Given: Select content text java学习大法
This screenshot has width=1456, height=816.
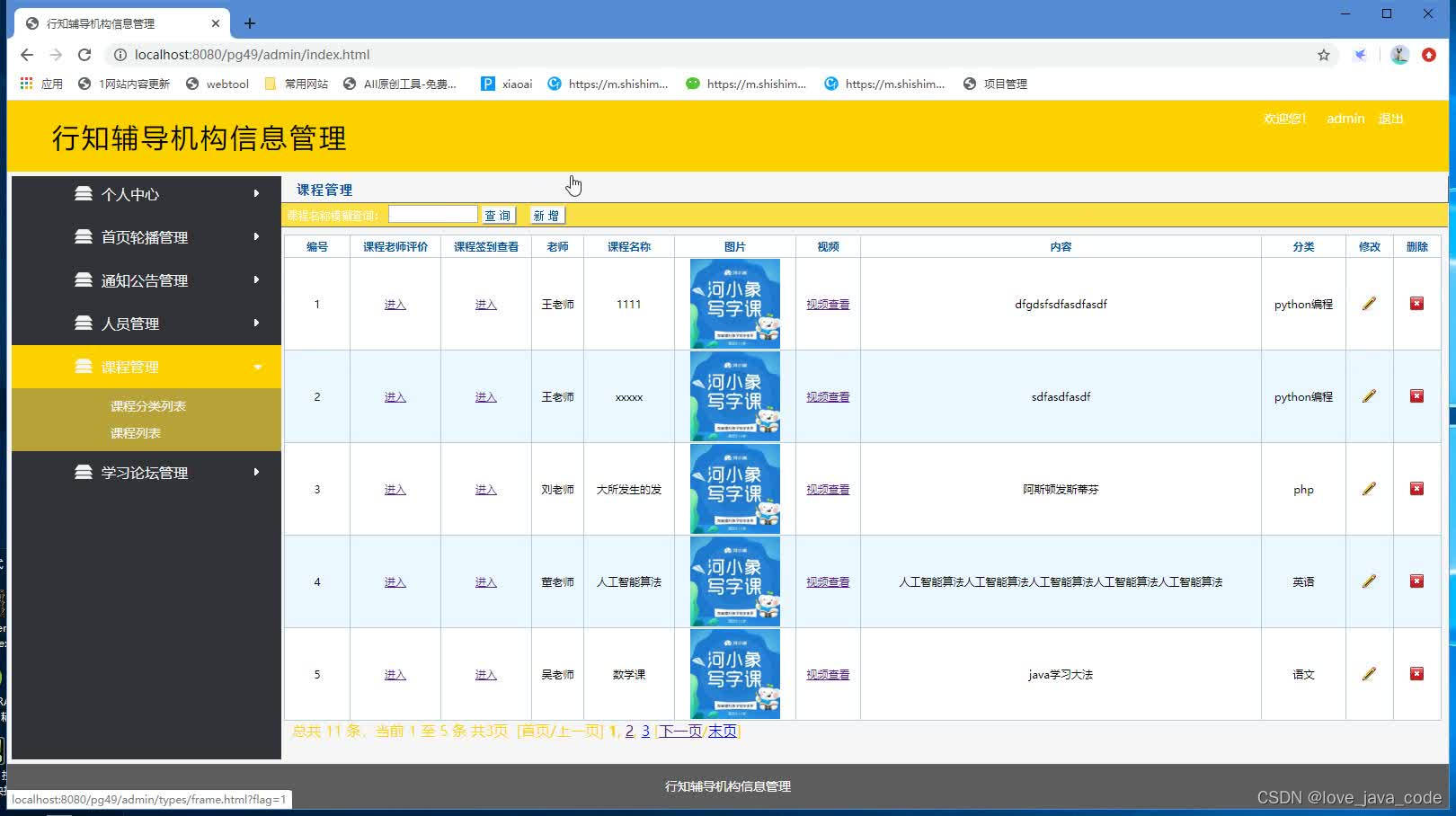Looking at the screenshot, I should [x=1061, y=675].
